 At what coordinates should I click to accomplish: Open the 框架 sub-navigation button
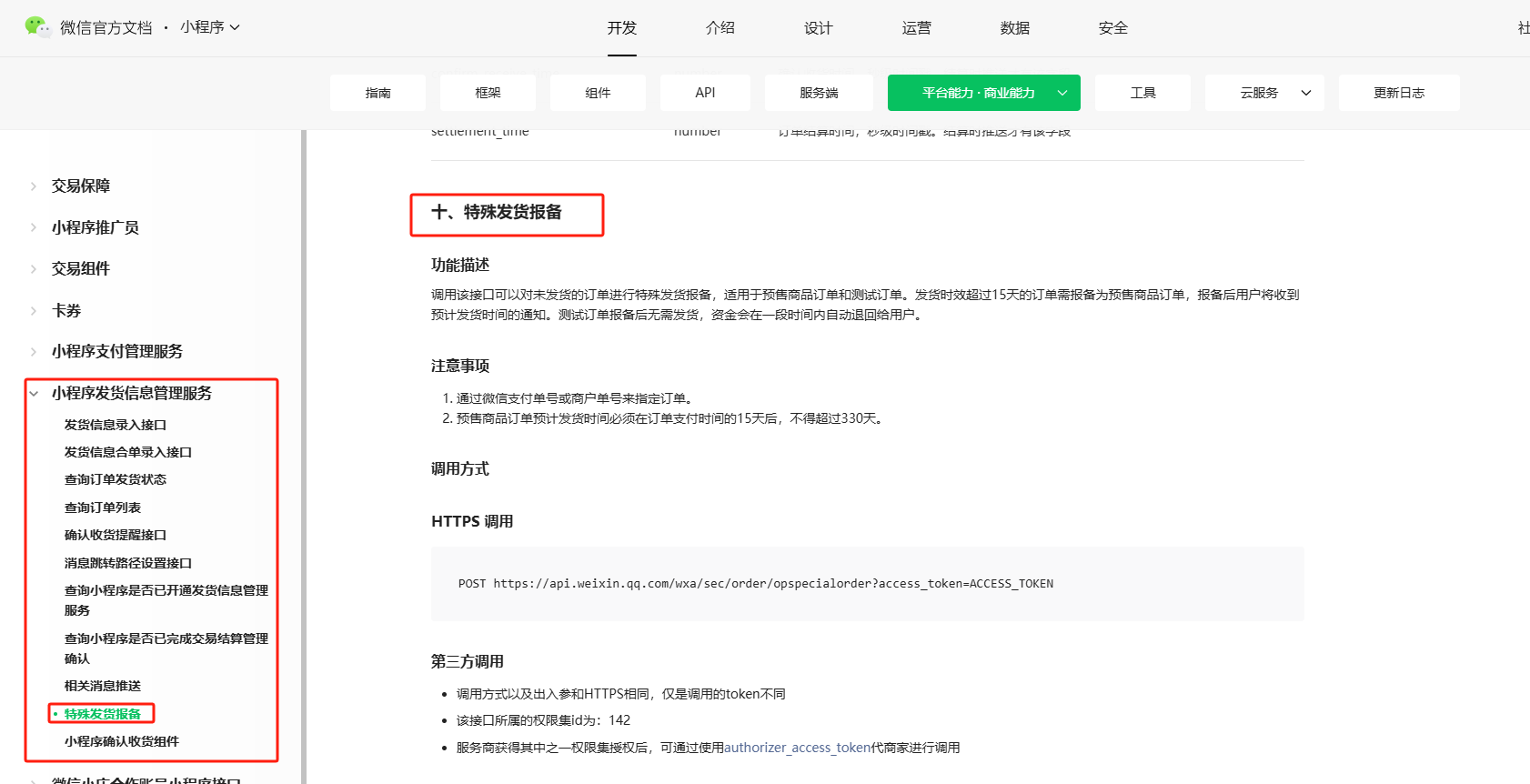(488, 93)
